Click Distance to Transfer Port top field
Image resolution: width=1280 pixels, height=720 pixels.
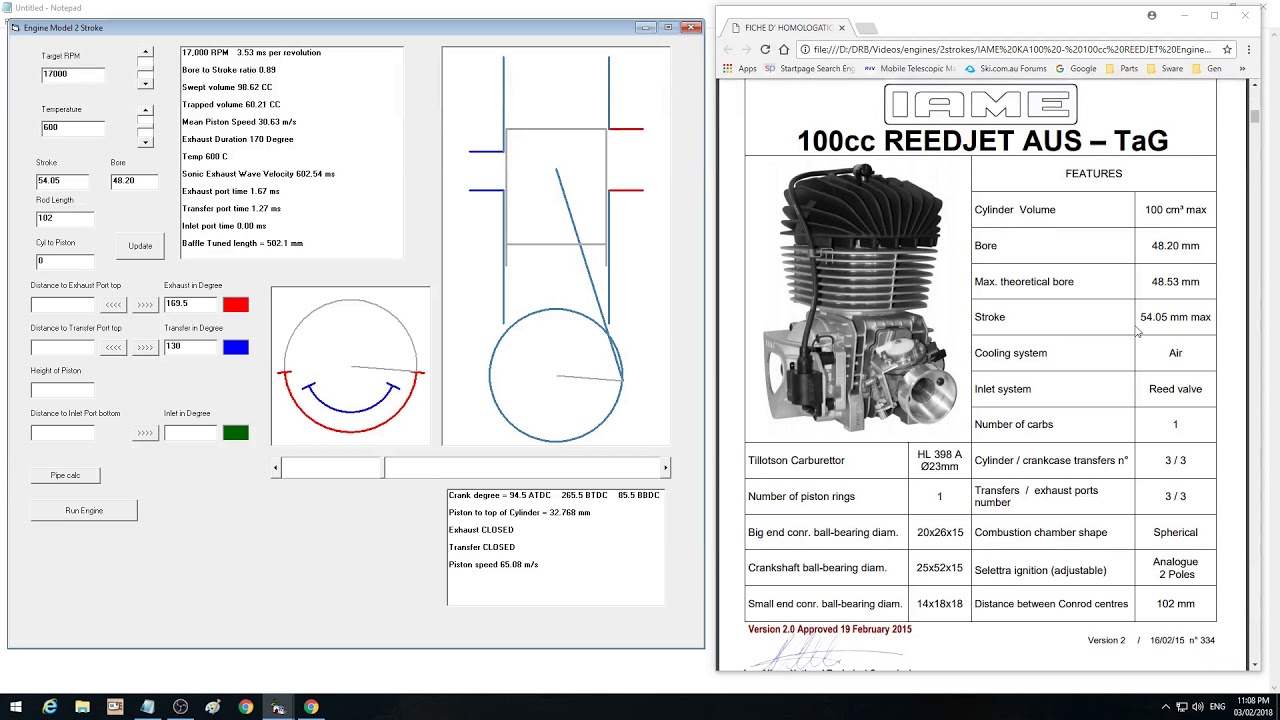[62, 347]
